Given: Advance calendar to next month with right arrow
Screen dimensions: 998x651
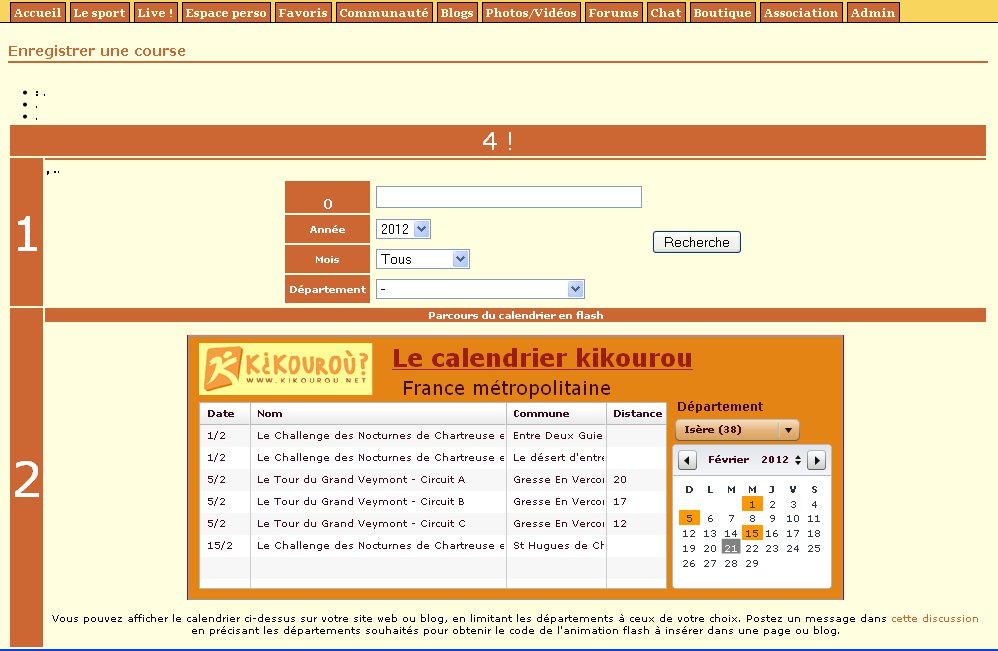Looking at the screenshot, I should click(815, 459).
